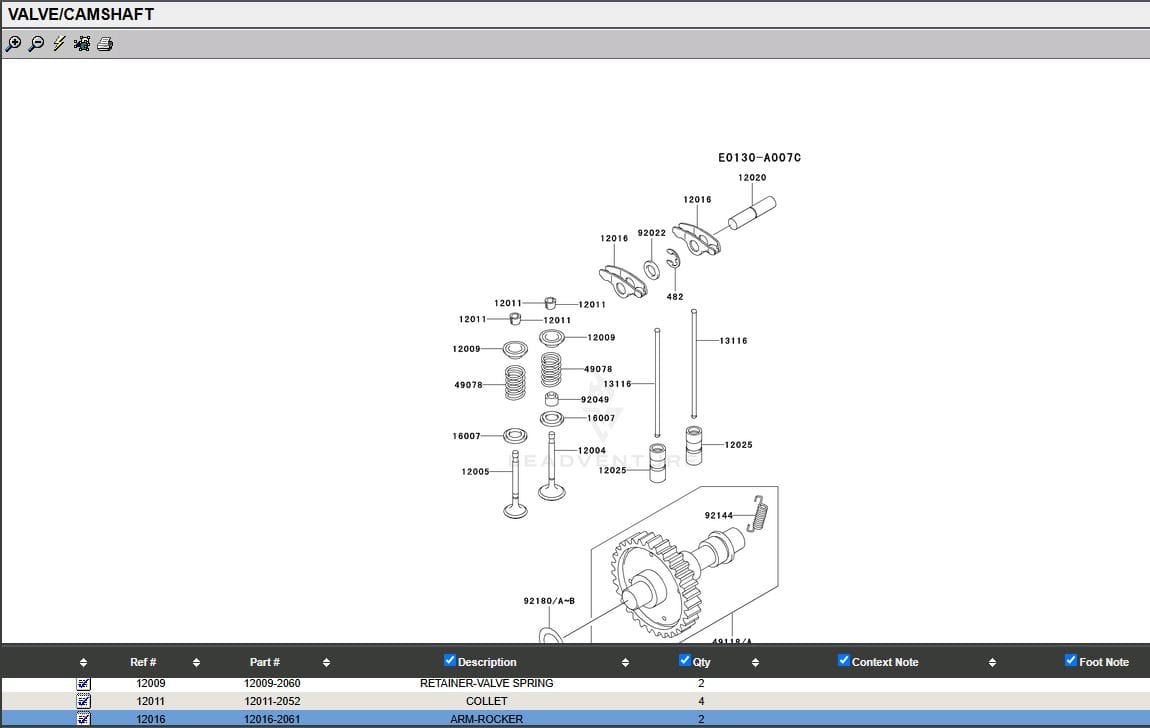Click sort arrows right of Description header
1150x728 pixels.
(625, 662)
